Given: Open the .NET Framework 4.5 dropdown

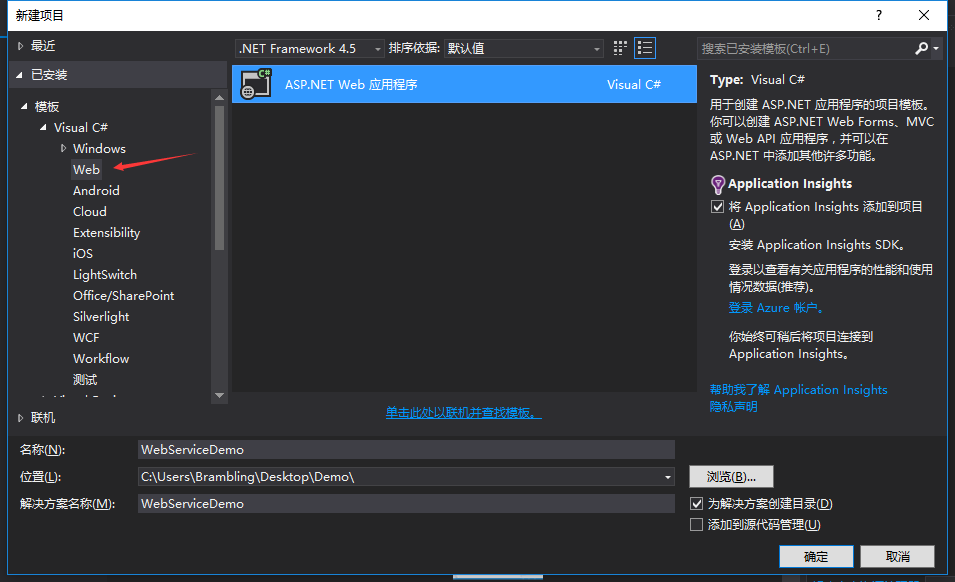Looking at the screenshot, I should point(310,48).
